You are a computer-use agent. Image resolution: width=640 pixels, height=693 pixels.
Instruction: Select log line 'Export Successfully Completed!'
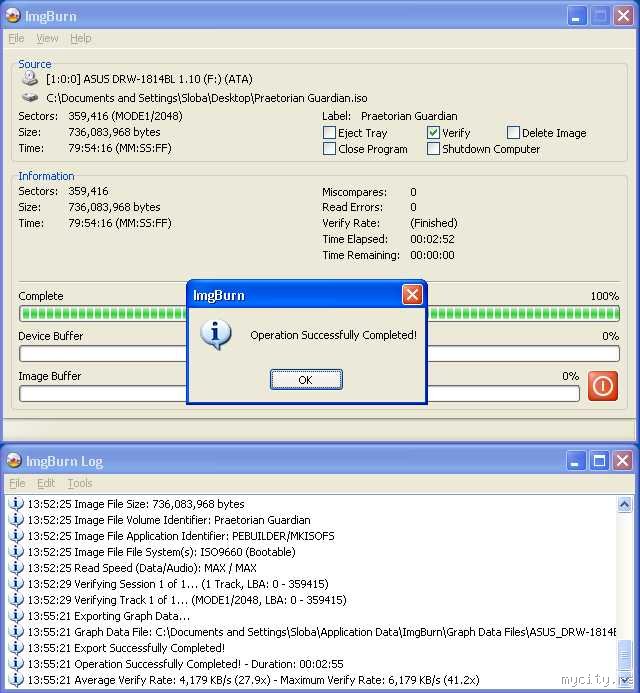pyautogui.click(x=126, y=647)
